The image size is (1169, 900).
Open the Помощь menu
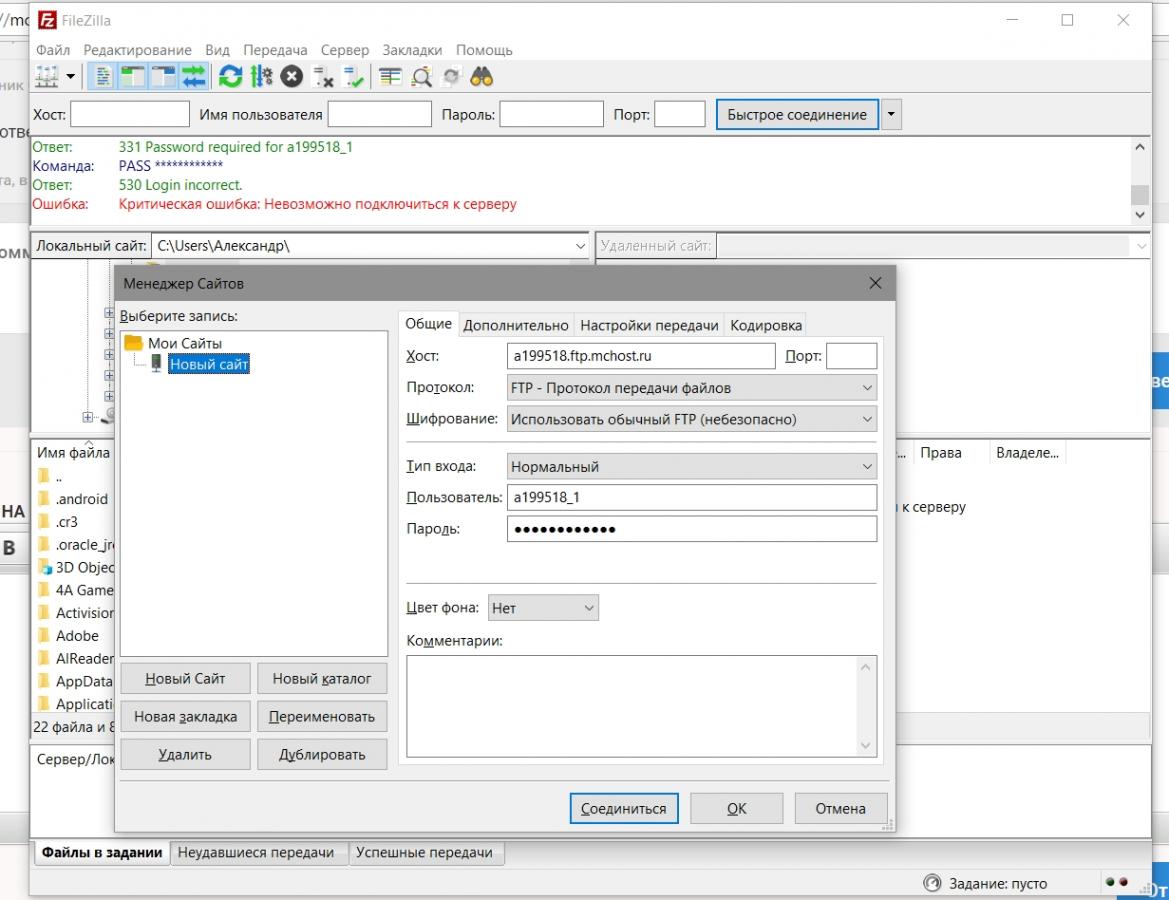pos(484,50)
